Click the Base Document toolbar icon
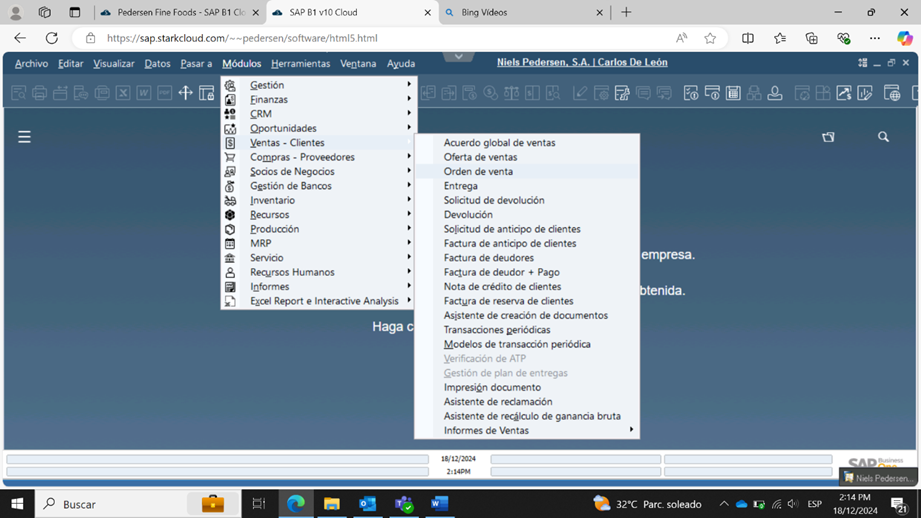This screenshot has height=518, width=921. 428,93
